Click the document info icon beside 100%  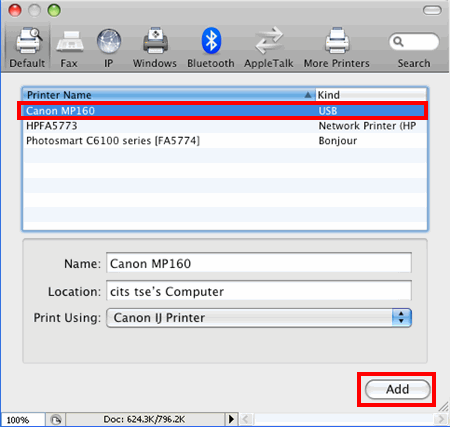coord(56,419)
